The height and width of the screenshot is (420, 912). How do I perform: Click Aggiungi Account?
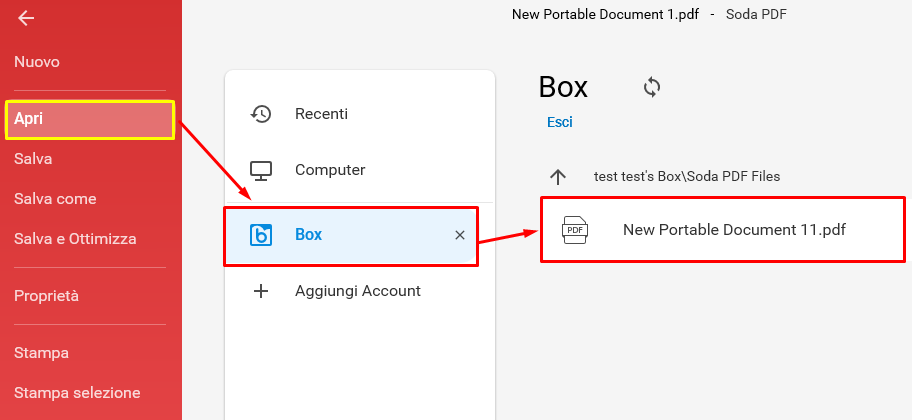point(359,291)
